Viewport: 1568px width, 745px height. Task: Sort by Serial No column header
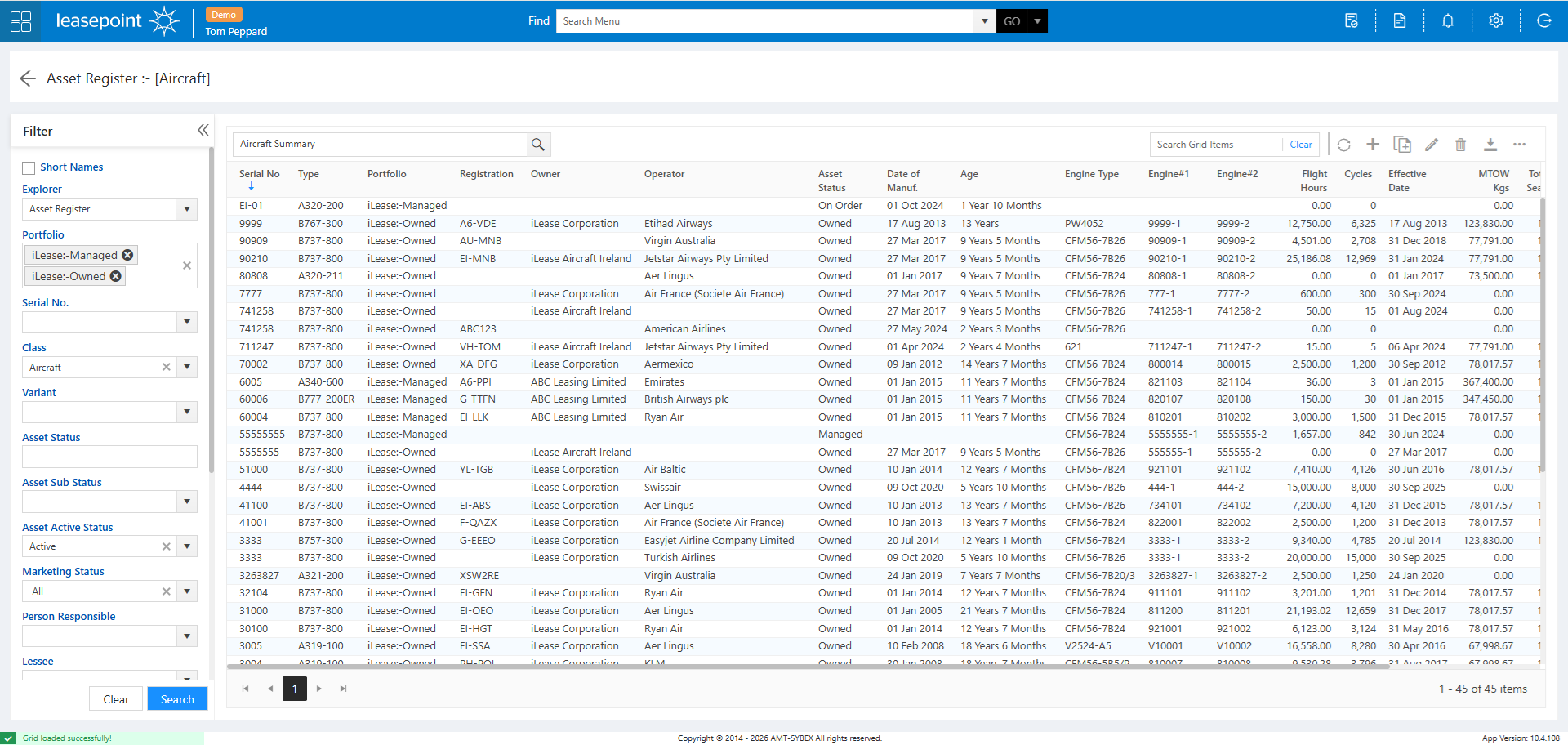pos(260,174)
